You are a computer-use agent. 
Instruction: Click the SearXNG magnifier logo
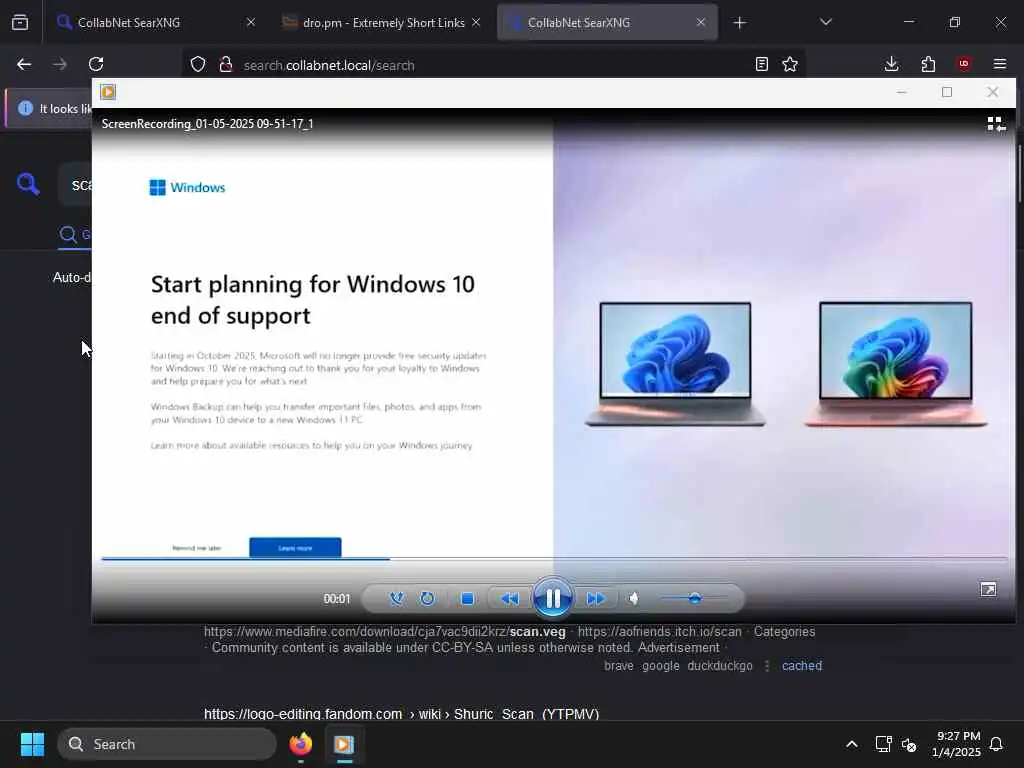coord(28,184)
